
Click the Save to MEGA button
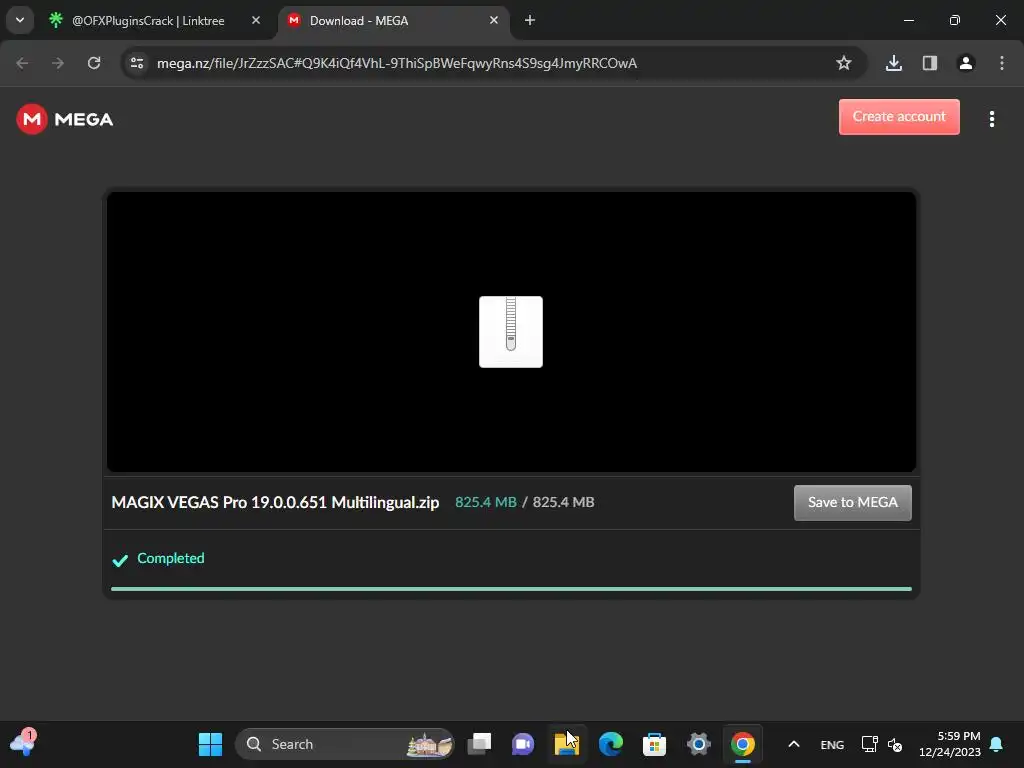[852, 502]
